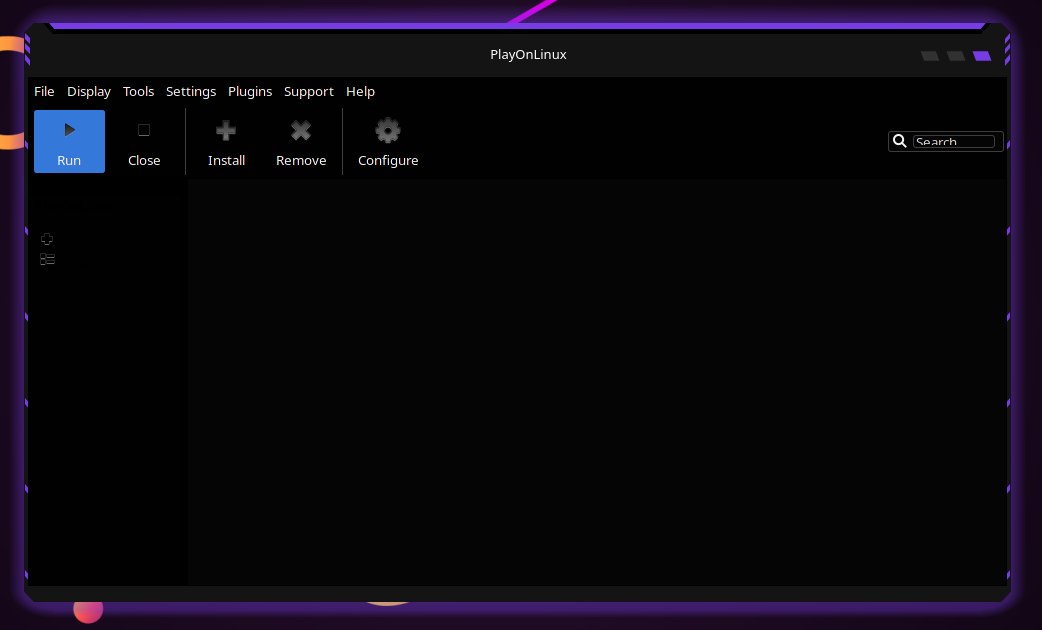Focus the Search input field
The width and height of the screenshot is (1042, 630).
click(954, 142)
